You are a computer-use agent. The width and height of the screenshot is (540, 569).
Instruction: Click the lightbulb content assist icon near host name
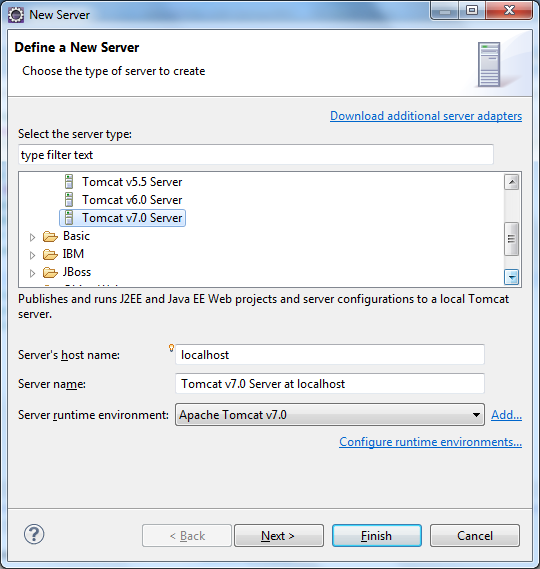pyautogui.click(x=171, y=348)
